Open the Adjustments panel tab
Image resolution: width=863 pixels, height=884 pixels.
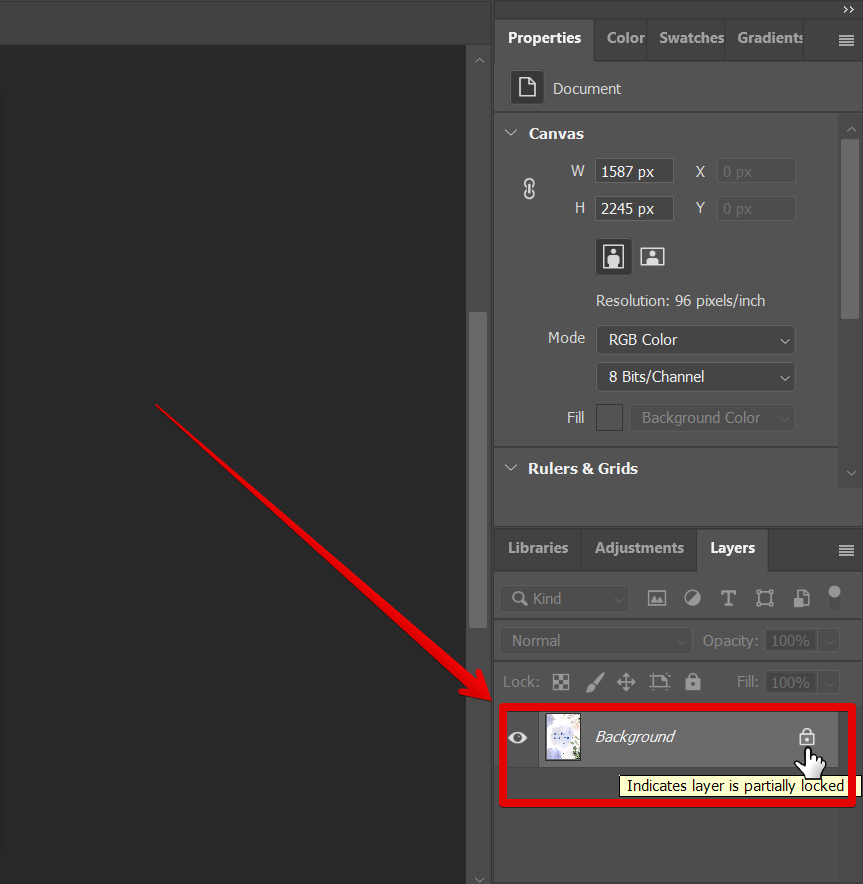[x=638, y=548]
